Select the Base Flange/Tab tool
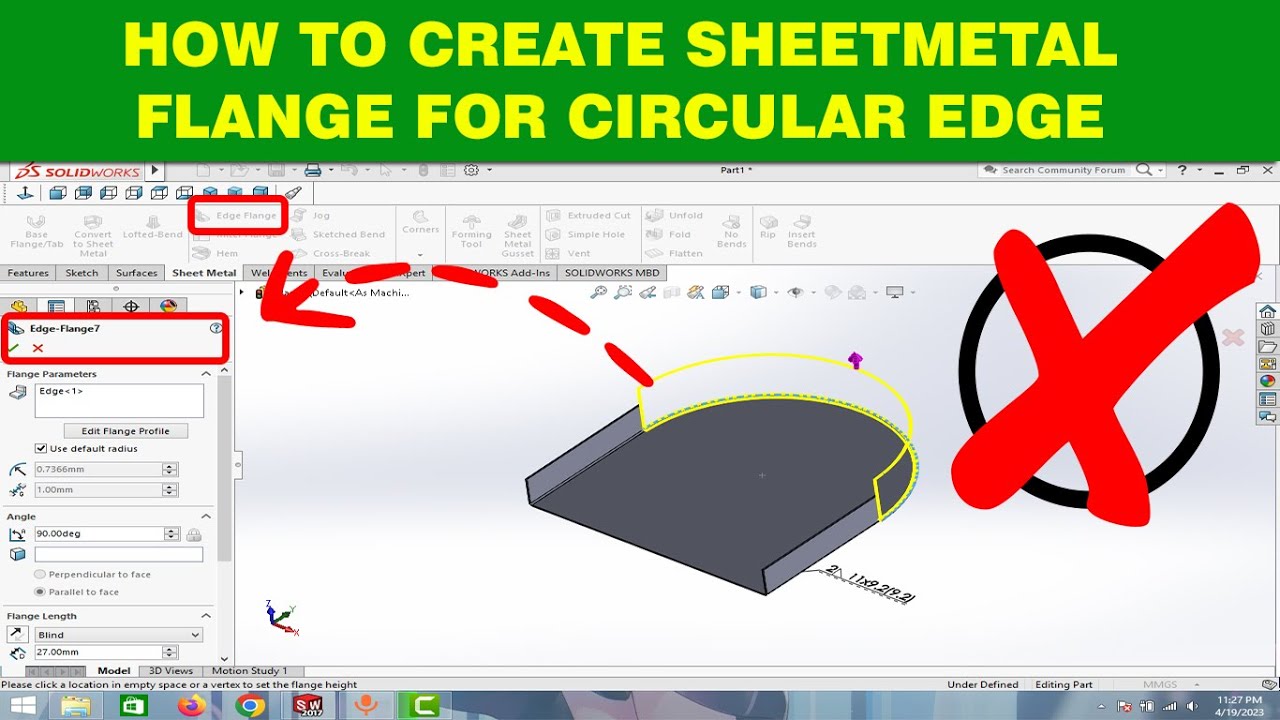 pos(36,231)
